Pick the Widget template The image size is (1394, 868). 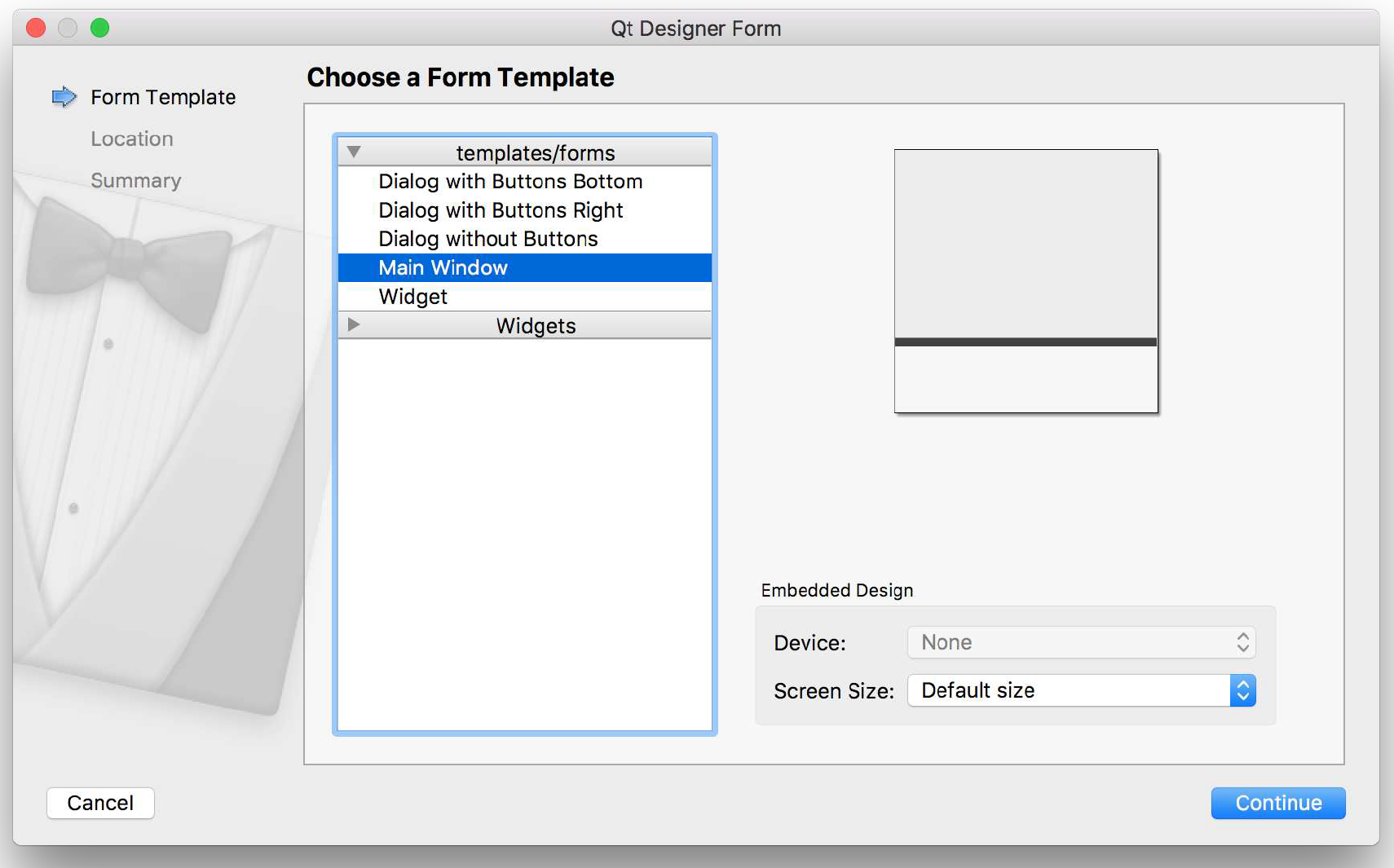click(x=525, y=297)
